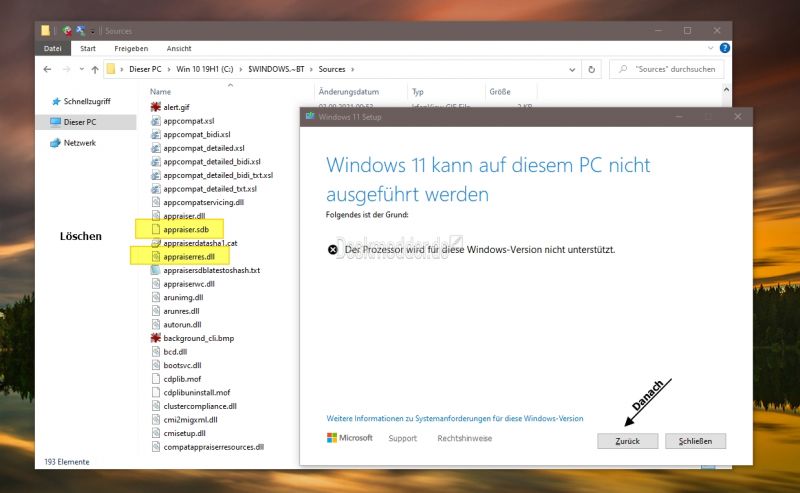
Task: Go up one folder level
Action: (95, 69)
